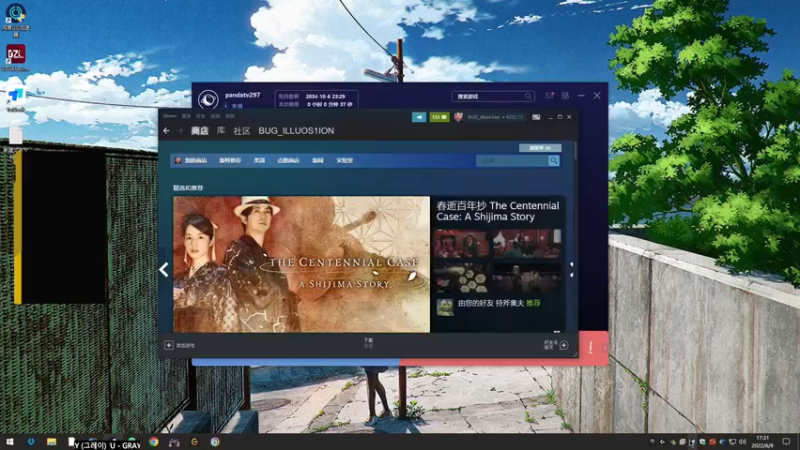
Task: Click the pandatv297 username in background window
Action: pyautogui.click(x=242, y=95)
